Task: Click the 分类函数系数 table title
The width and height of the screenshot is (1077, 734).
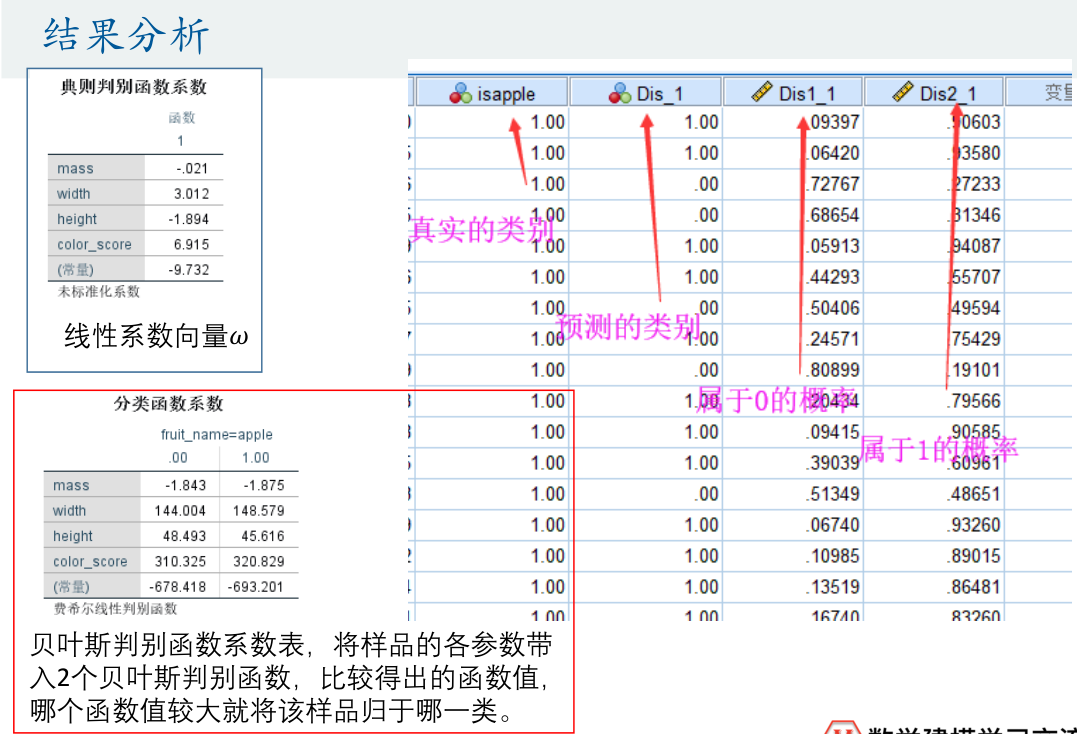Action: coord(168,404)
